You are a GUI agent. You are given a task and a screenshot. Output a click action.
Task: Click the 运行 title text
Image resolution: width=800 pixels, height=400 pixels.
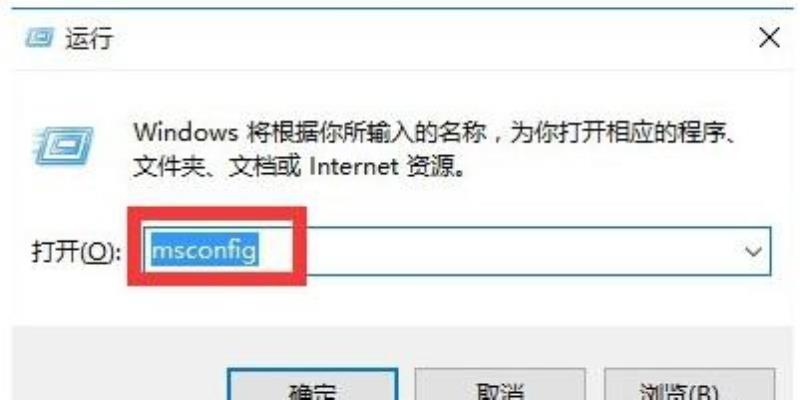coord(89,39)
